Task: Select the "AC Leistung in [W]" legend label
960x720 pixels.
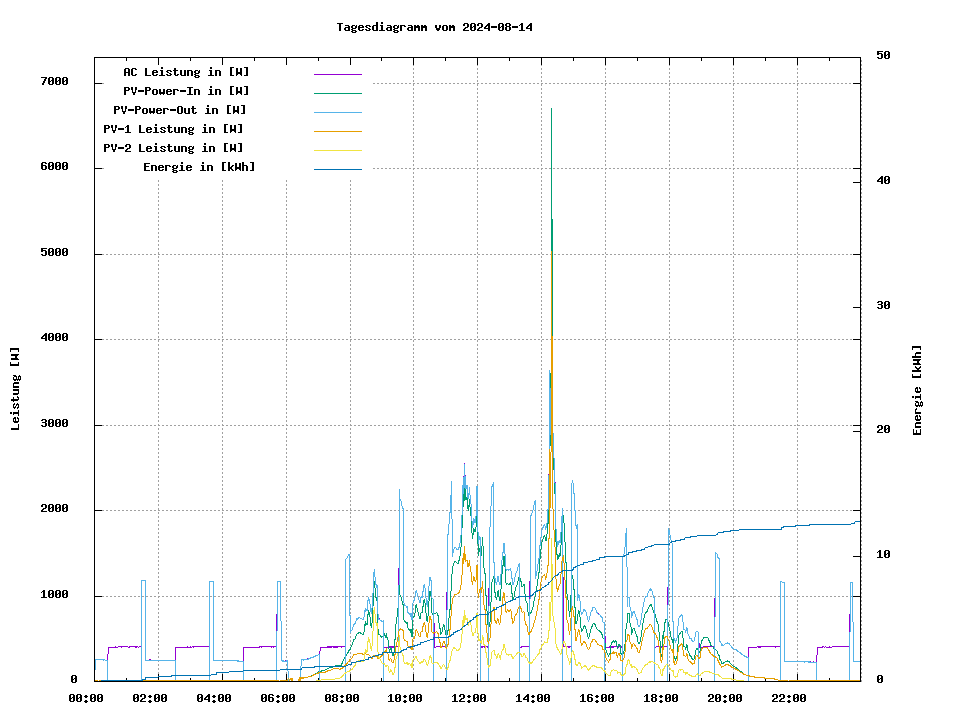Action: (186, 72)
